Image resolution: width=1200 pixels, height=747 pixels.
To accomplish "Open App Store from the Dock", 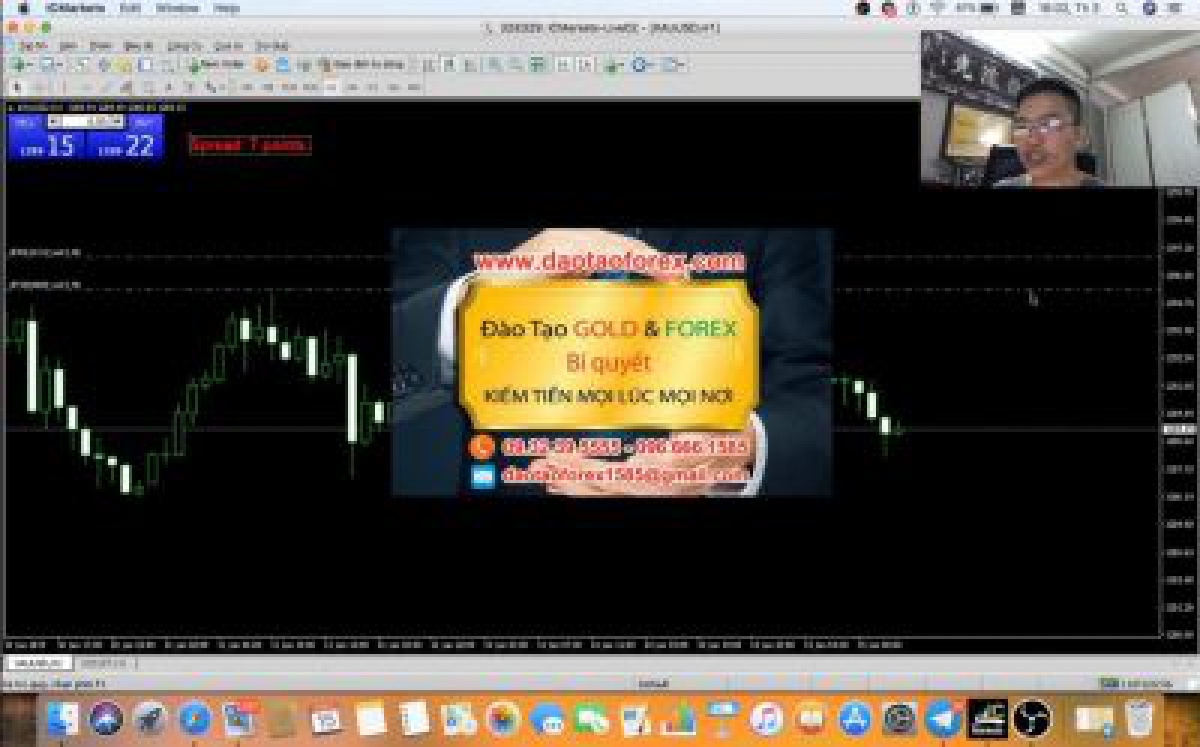I will pos(855,718).
